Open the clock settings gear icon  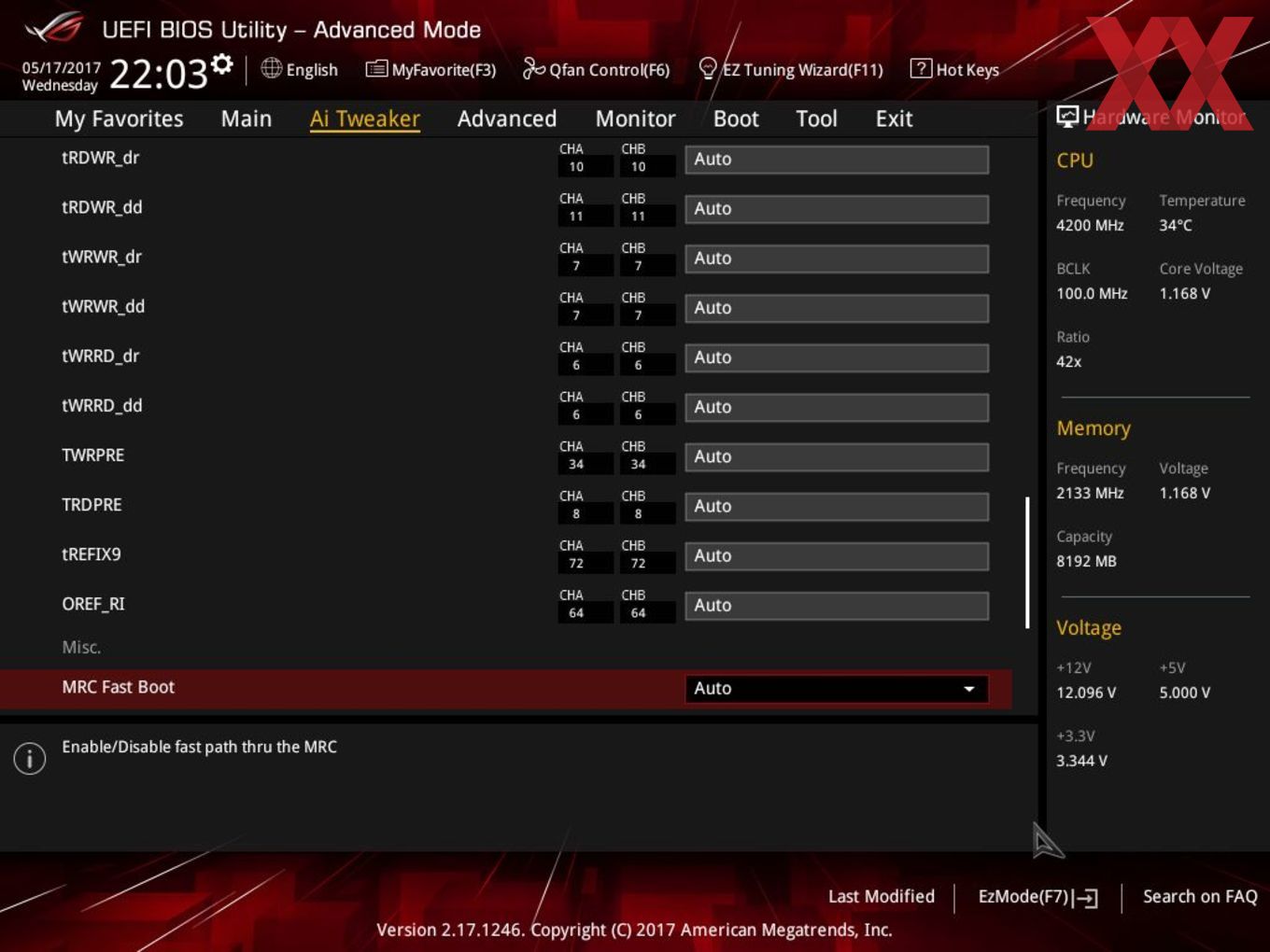(x=221, y=64)
